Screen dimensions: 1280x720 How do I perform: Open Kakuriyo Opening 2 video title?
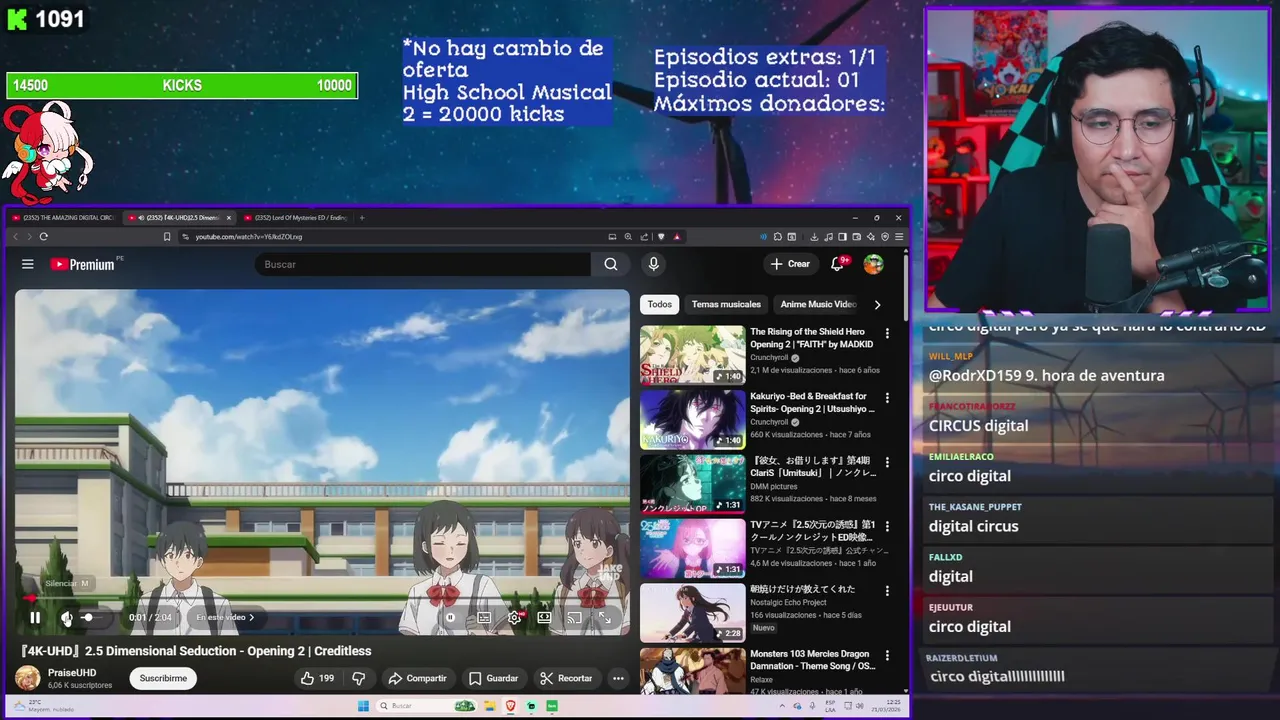[812, 403]
